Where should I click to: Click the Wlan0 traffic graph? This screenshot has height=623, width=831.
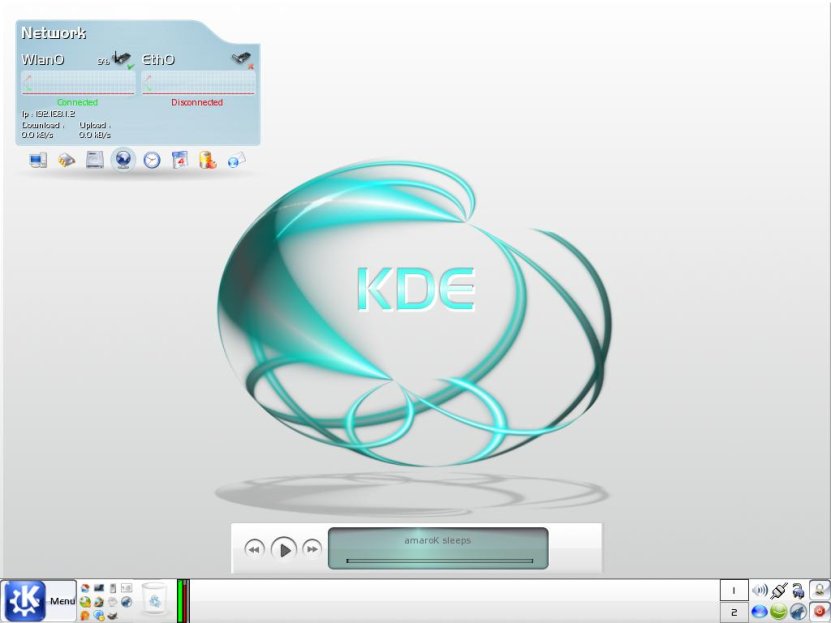pos(78,83)
